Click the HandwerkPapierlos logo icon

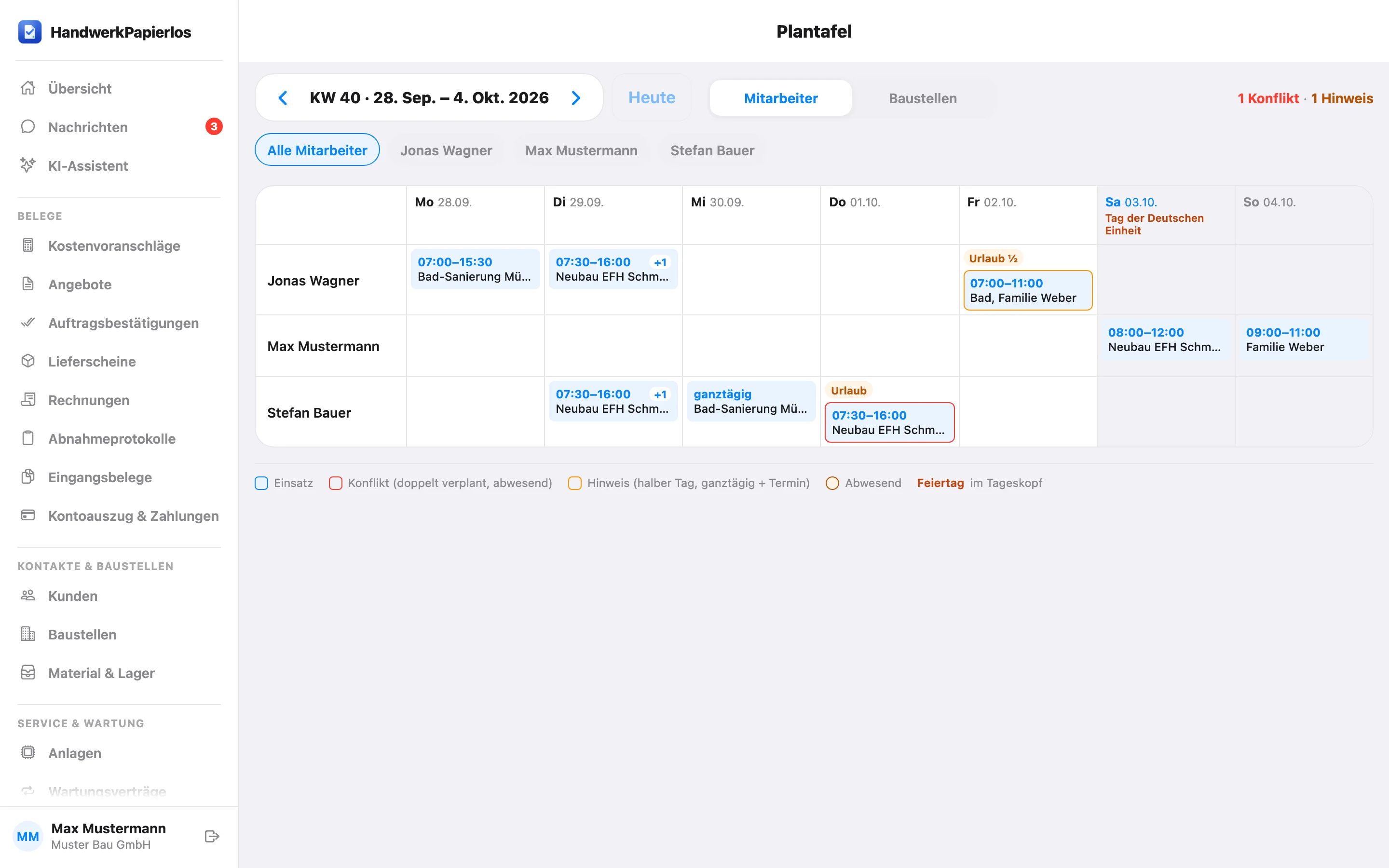tap(30, 32)
